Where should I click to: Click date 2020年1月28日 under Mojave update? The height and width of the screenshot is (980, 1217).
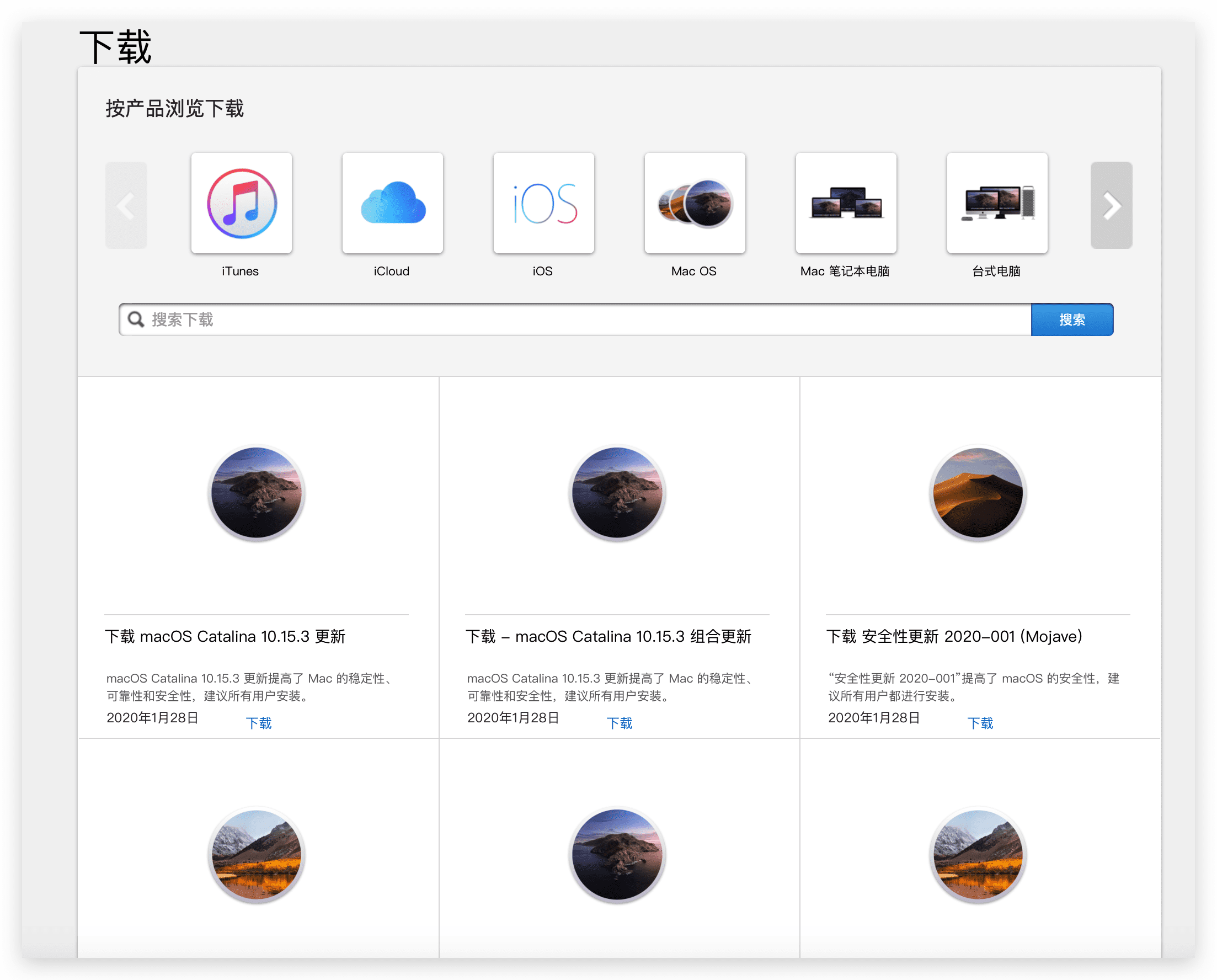point(874,718)
